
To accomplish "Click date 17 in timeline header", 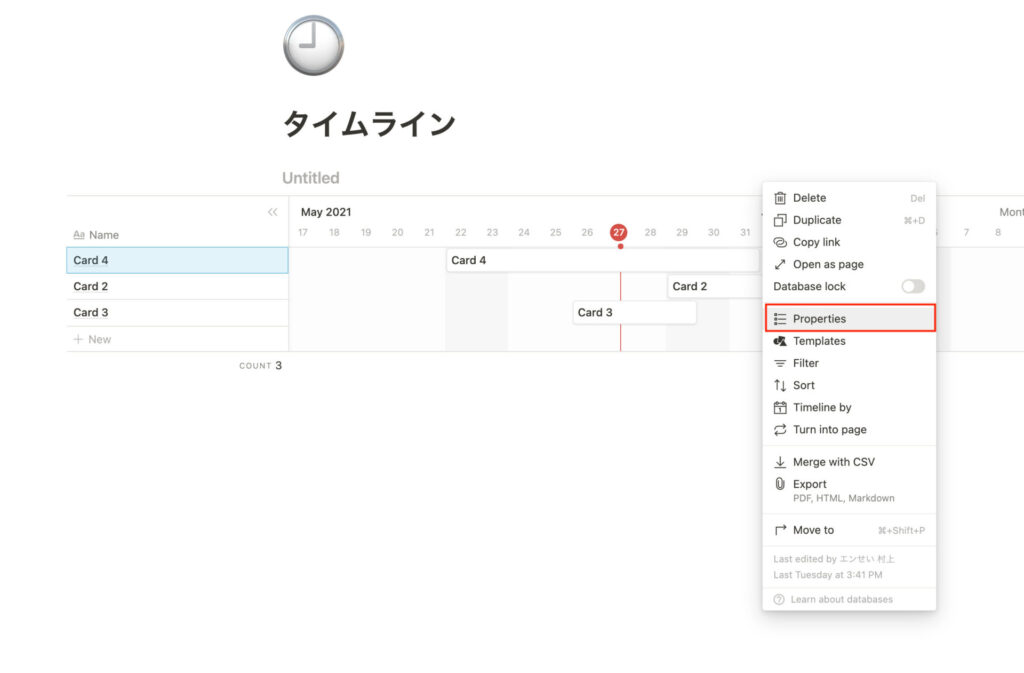I will click(x=302, y=232).
